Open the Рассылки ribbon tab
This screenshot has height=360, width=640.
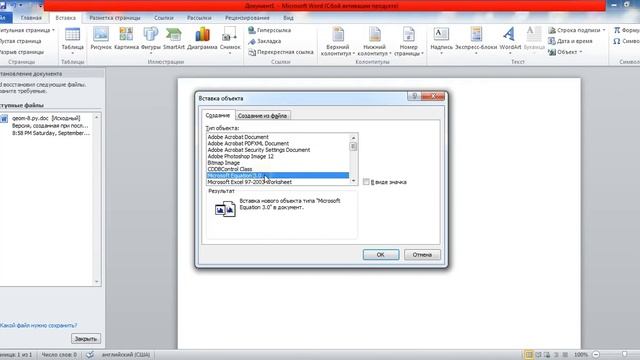199,18
